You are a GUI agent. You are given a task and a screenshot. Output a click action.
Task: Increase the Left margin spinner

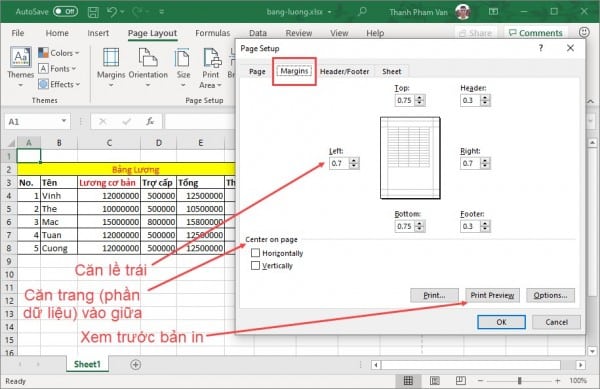coord(354,161)
